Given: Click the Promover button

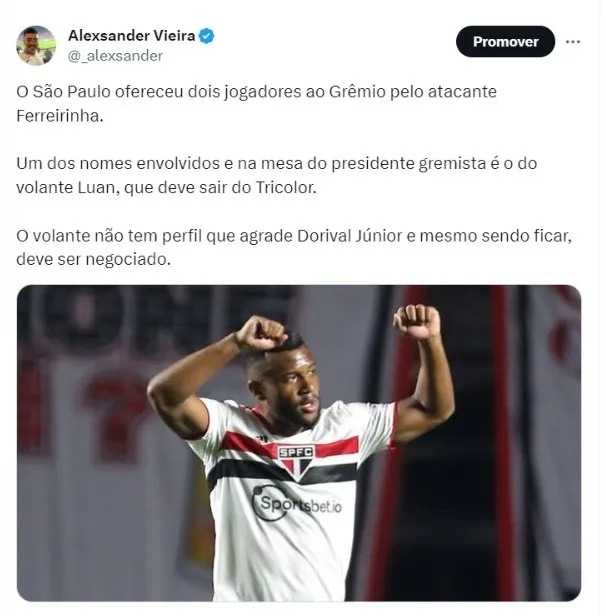Looking at the screenshot, I should [x=505, y=42].
